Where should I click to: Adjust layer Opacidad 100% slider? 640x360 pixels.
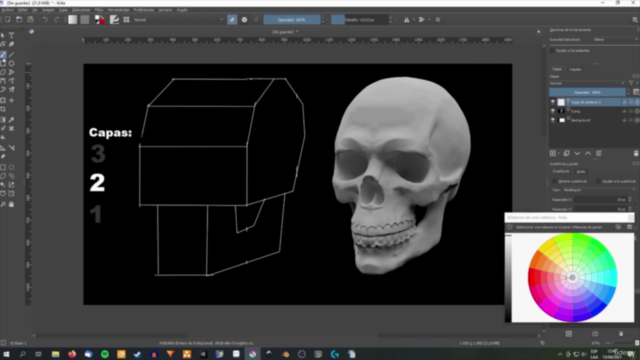(587, 93)
